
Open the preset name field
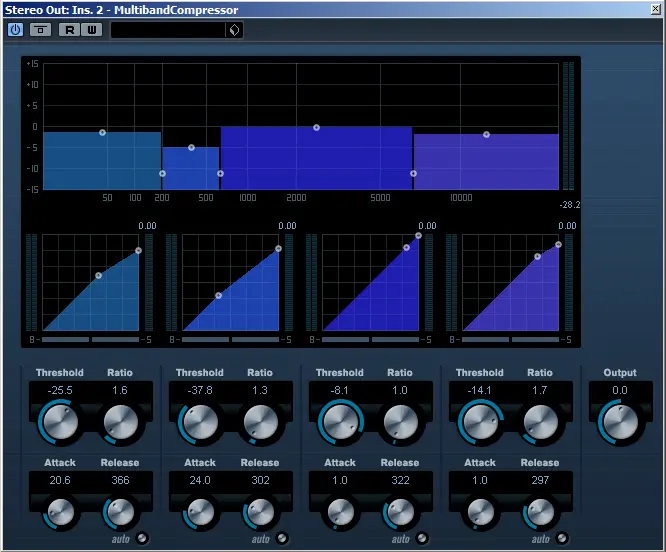[x=168, y=30]
